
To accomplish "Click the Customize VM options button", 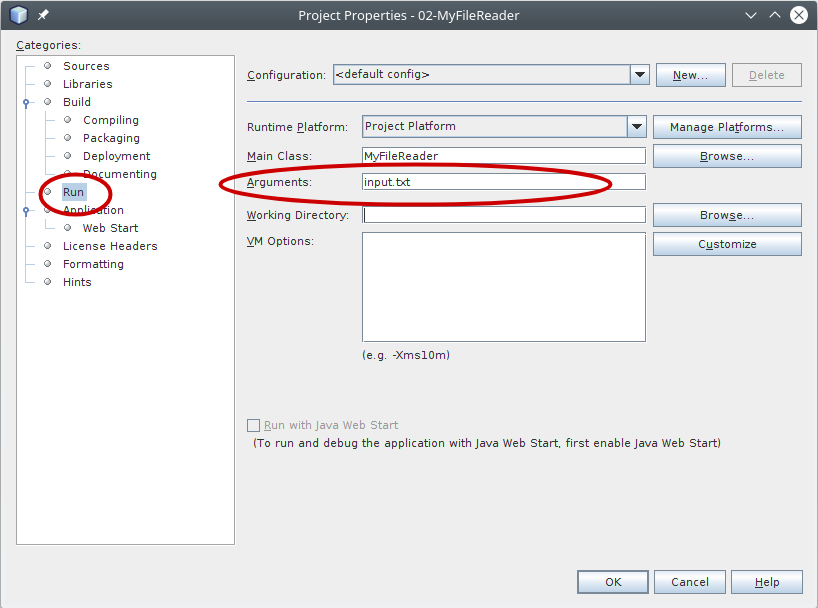I will 727,244.
